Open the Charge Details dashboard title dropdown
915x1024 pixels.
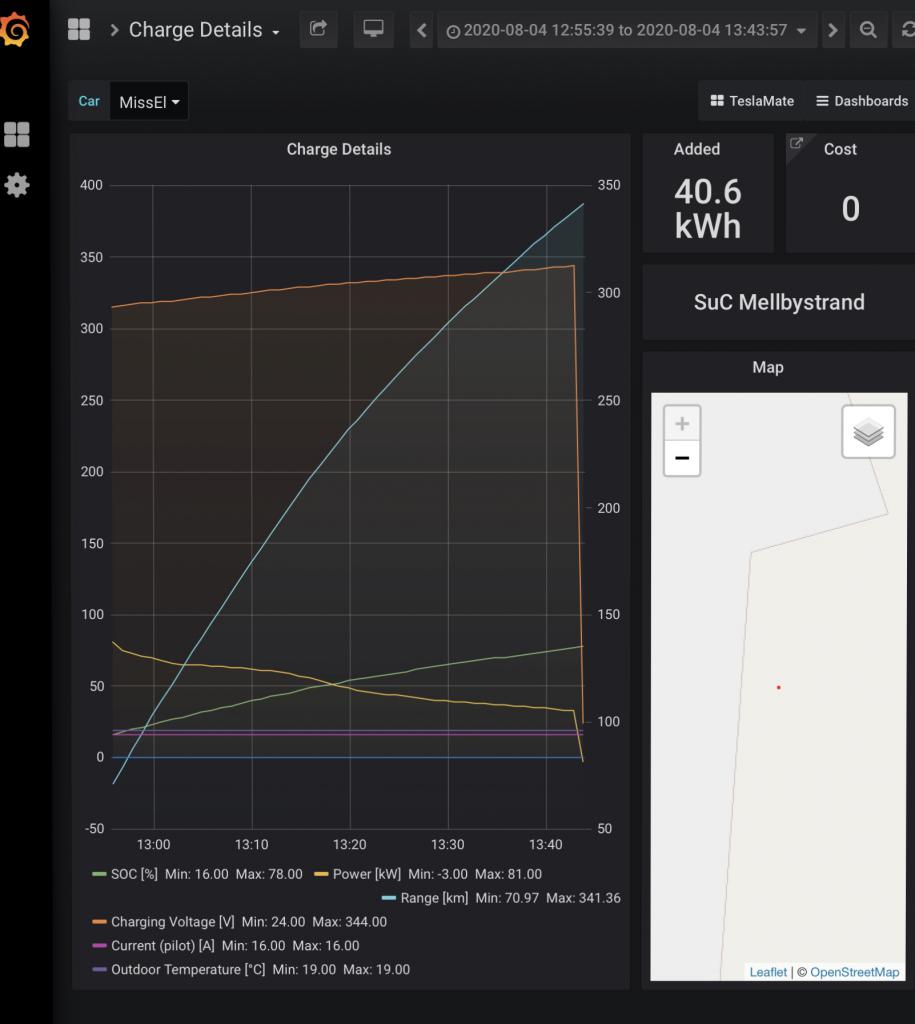(x=204, y=30)
